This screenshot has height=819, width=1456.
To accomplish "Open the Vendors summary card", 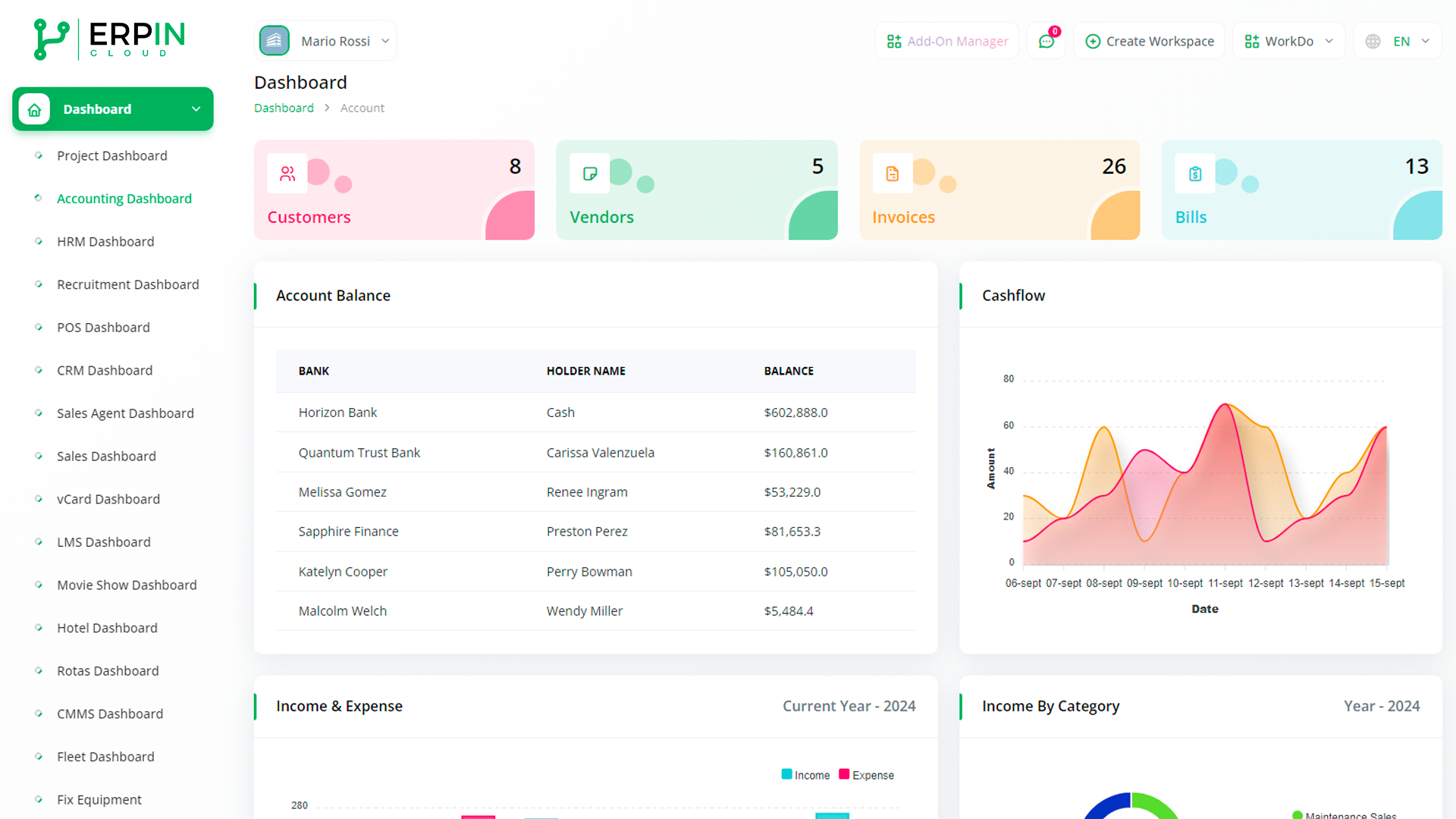I will (697, 190).
